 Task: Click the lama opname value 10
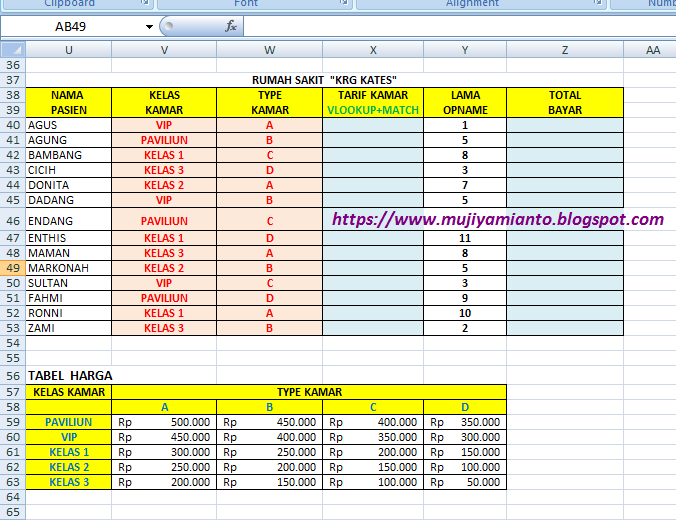pyautogui.click(x=465, y=313)
